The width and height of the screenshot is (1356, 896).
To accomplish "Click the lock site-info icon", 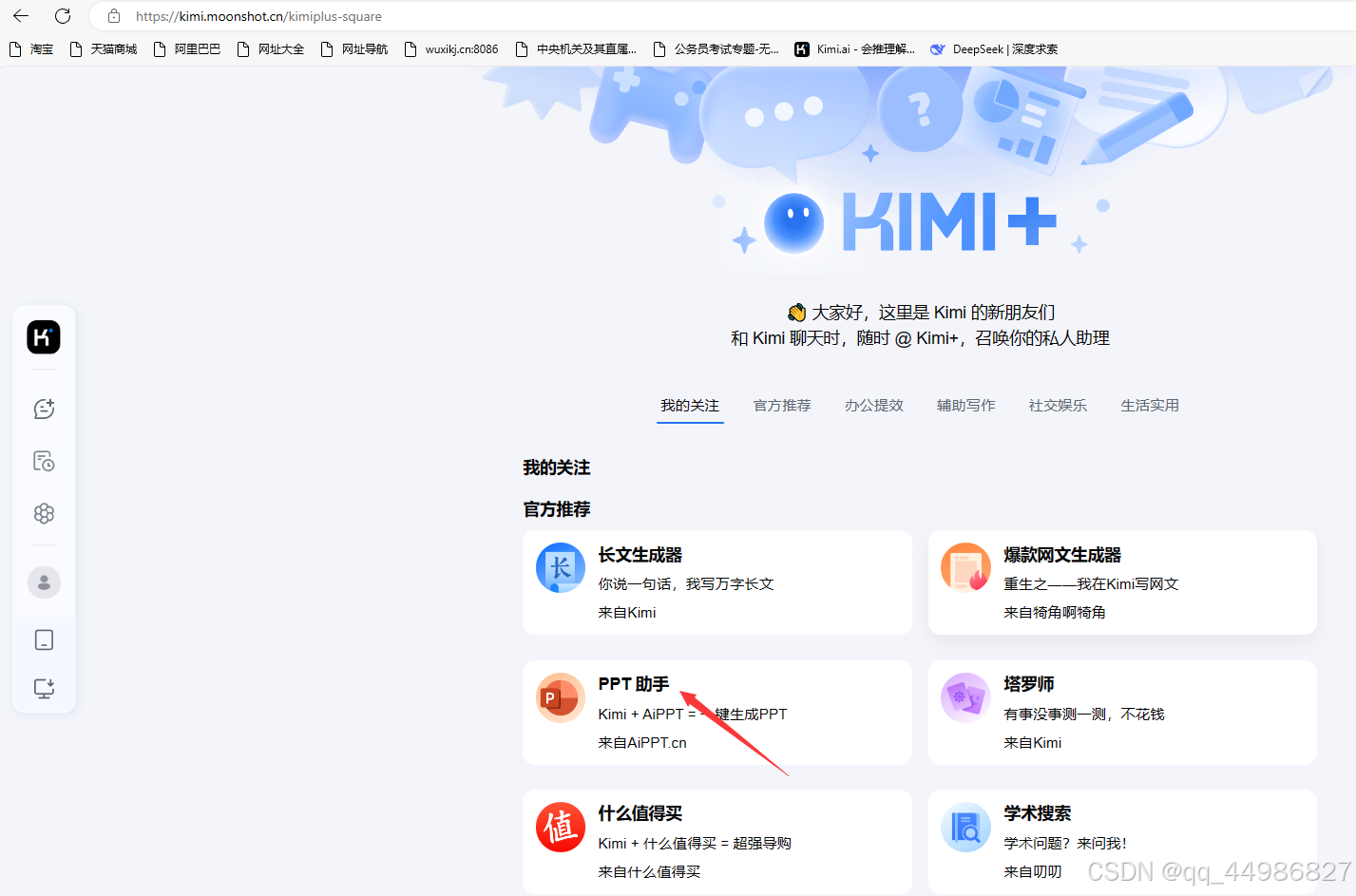I will tap(114, 16).
